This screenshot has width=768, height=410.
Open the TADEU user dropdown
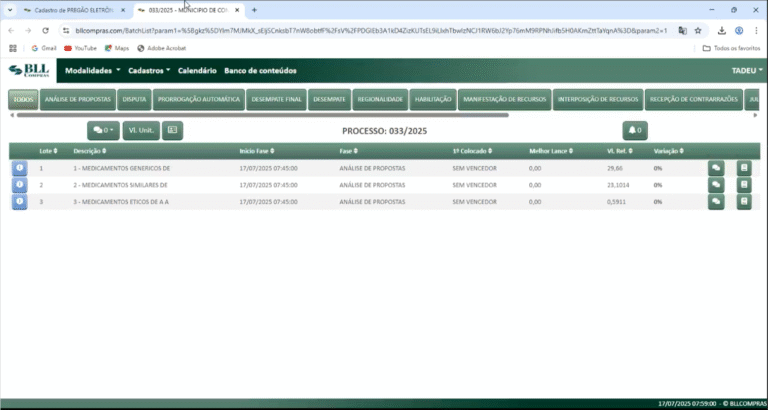(x=747, y=71)
